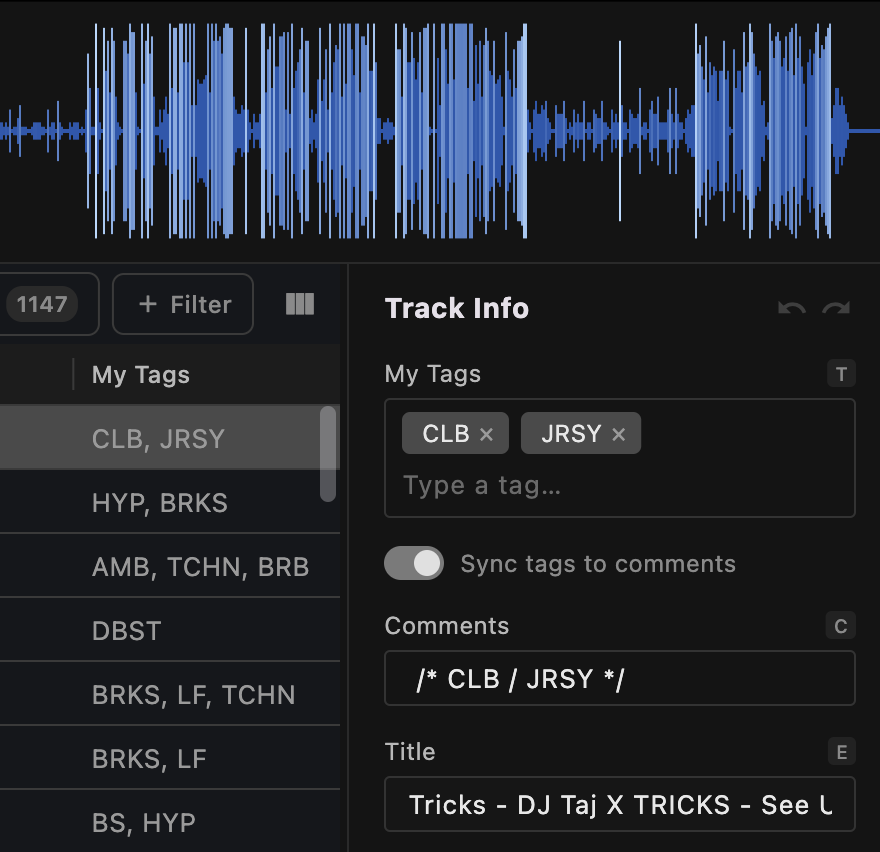
Task: Focus the Type a tag input
Action: (620, 485)
